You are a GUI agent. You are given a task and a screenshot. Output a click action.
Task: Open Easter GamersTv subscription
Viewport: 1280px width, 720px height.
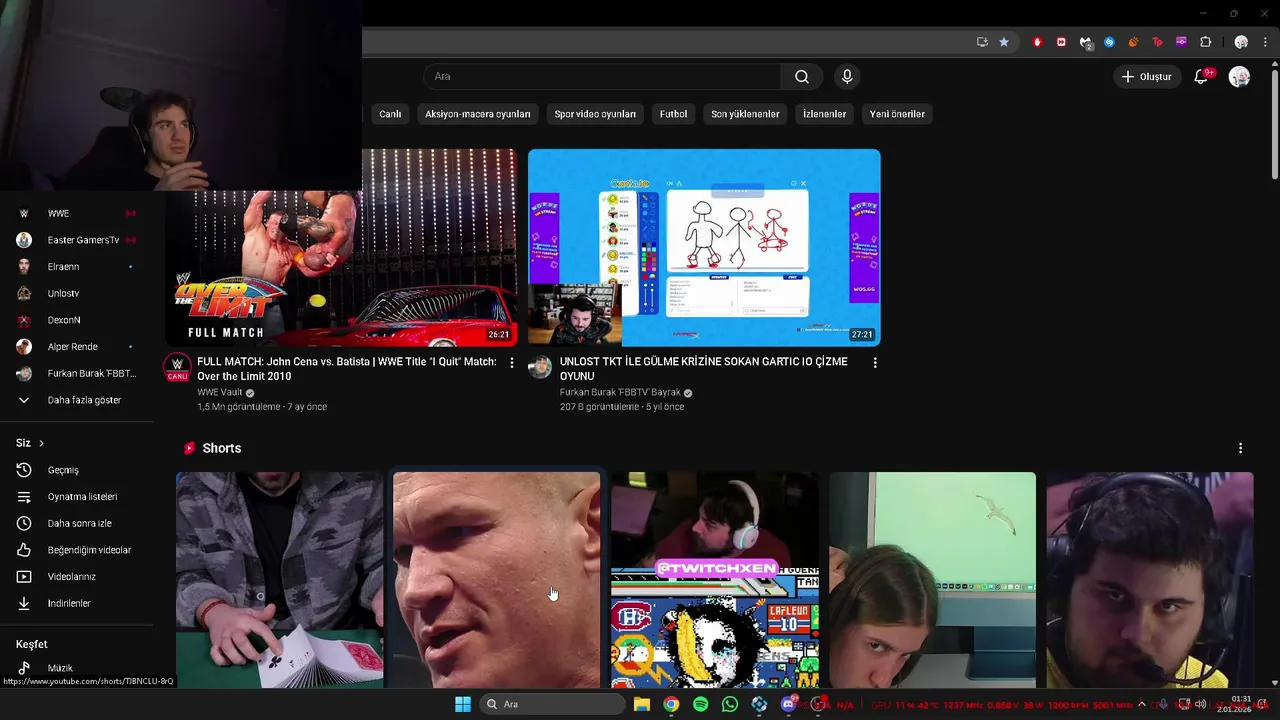(x=78, y=240)
